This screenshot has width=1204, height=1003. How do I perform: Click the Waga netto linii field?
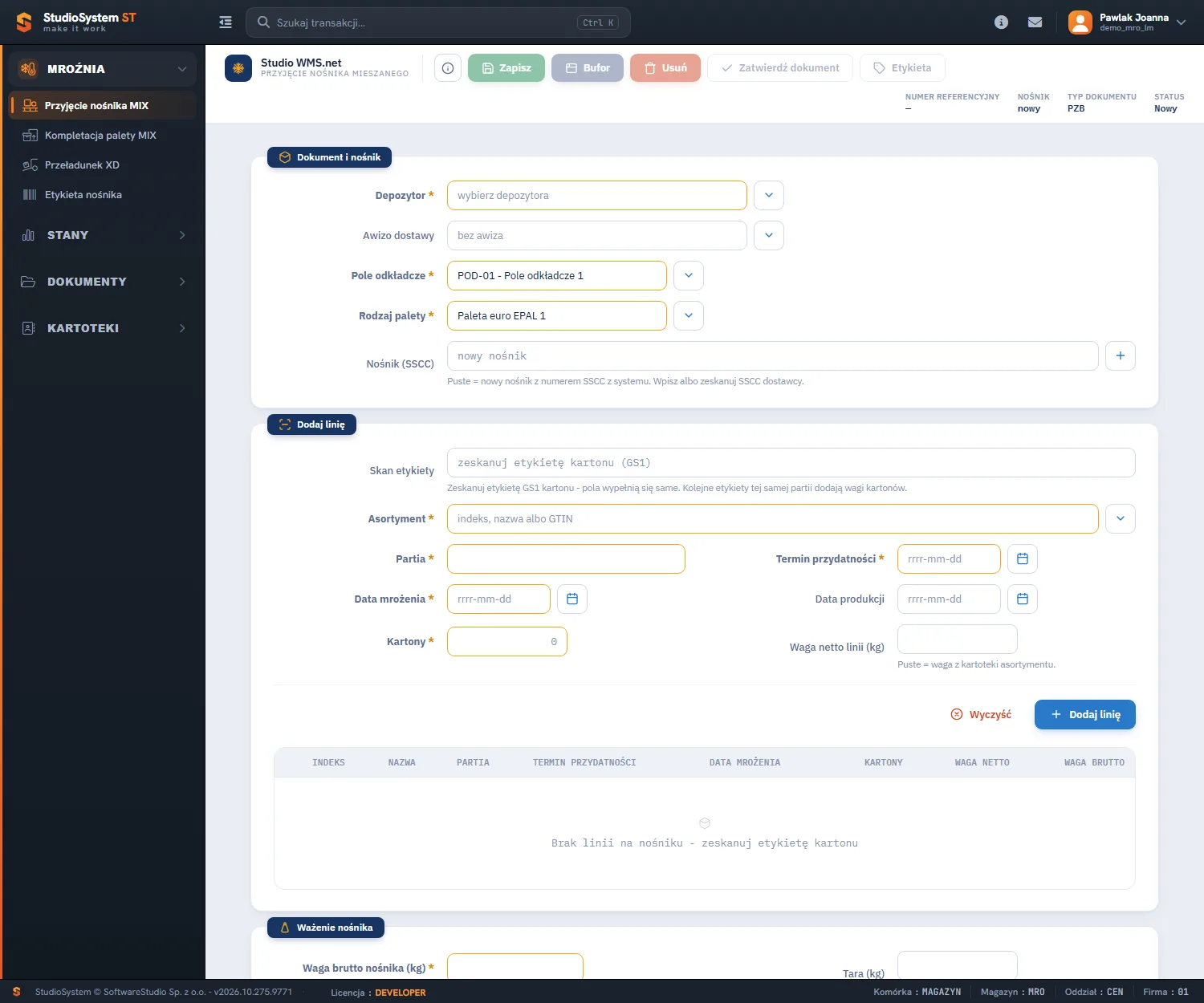point(958,639)
